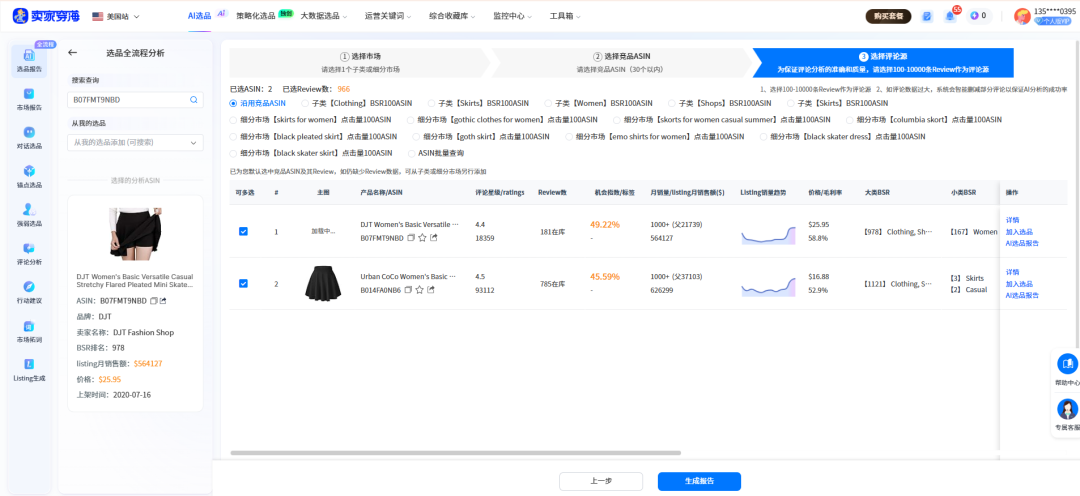
Task: Expand the 监控中心 menu
Action: point(512,16)
